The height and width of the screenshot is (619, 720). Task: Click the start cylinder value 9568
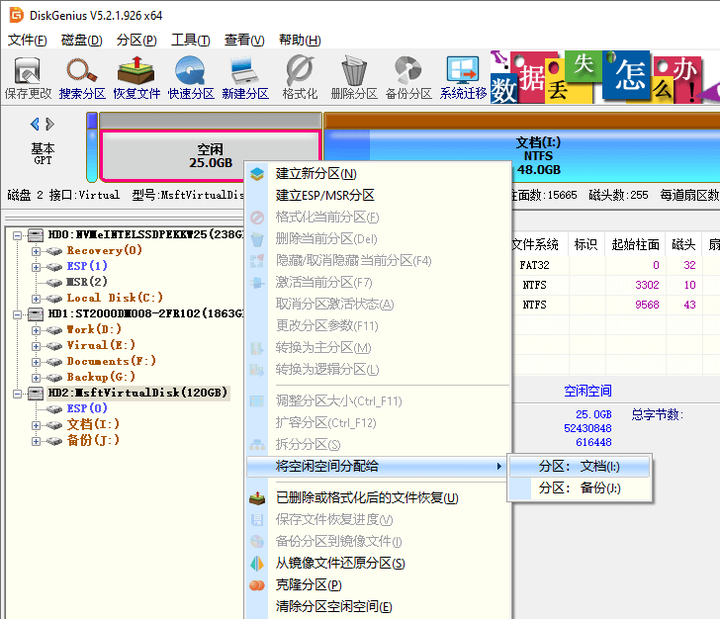pos(647,305)
